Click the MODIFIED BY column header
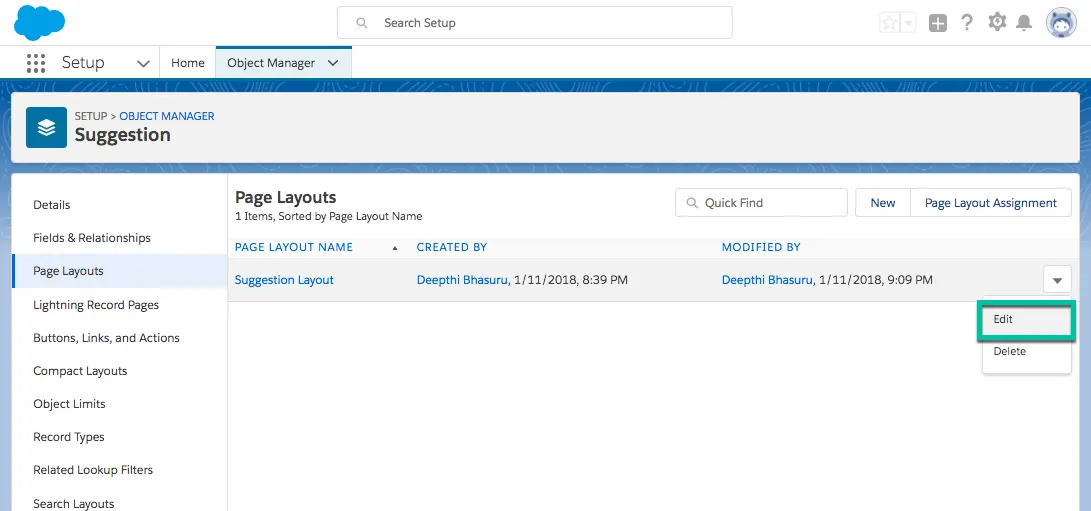The height and width of the screenshot is (511, 1091). 761,247
